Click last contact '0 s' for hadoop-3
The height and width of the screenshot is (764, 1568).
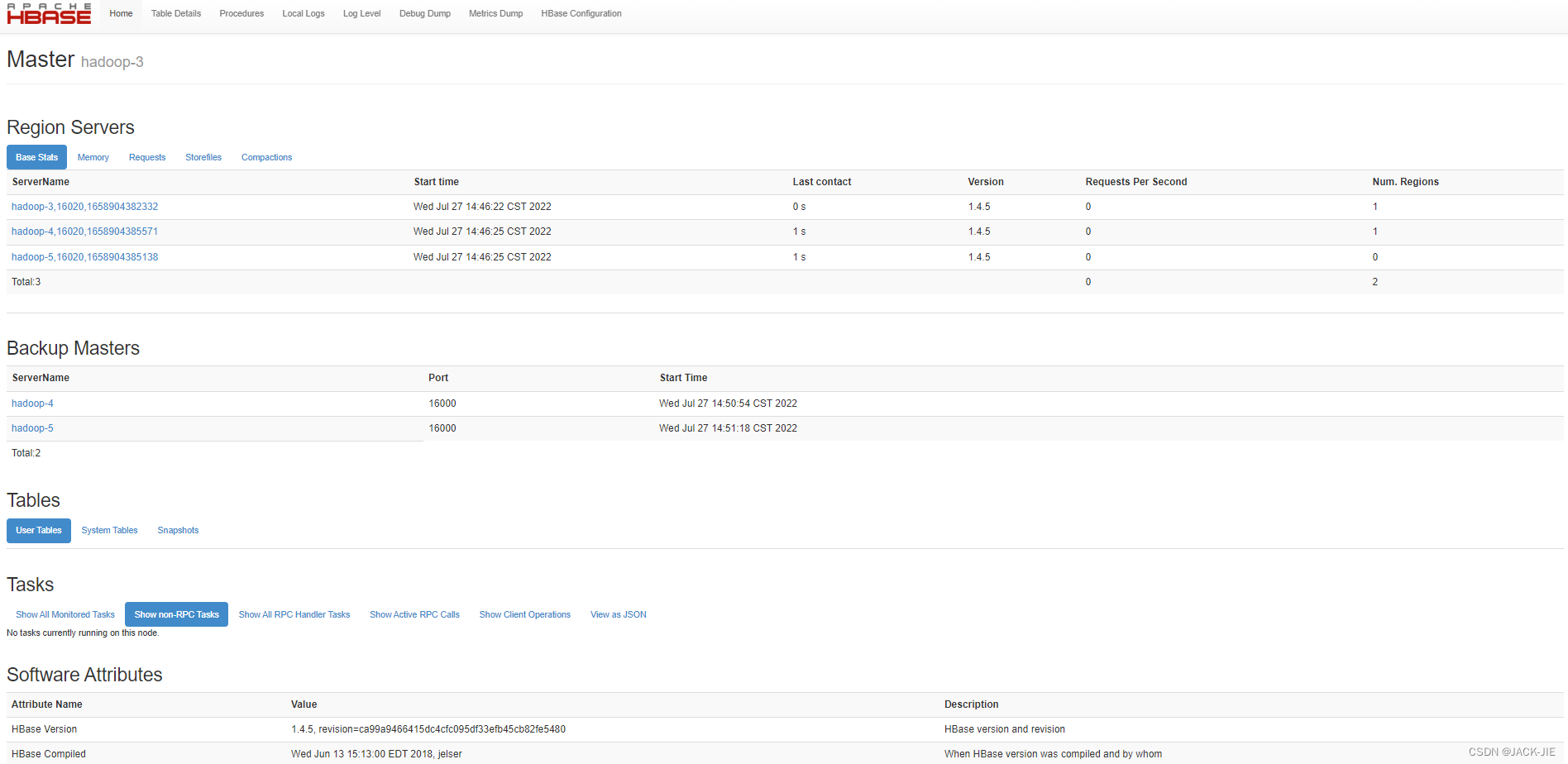click(799, 207)
